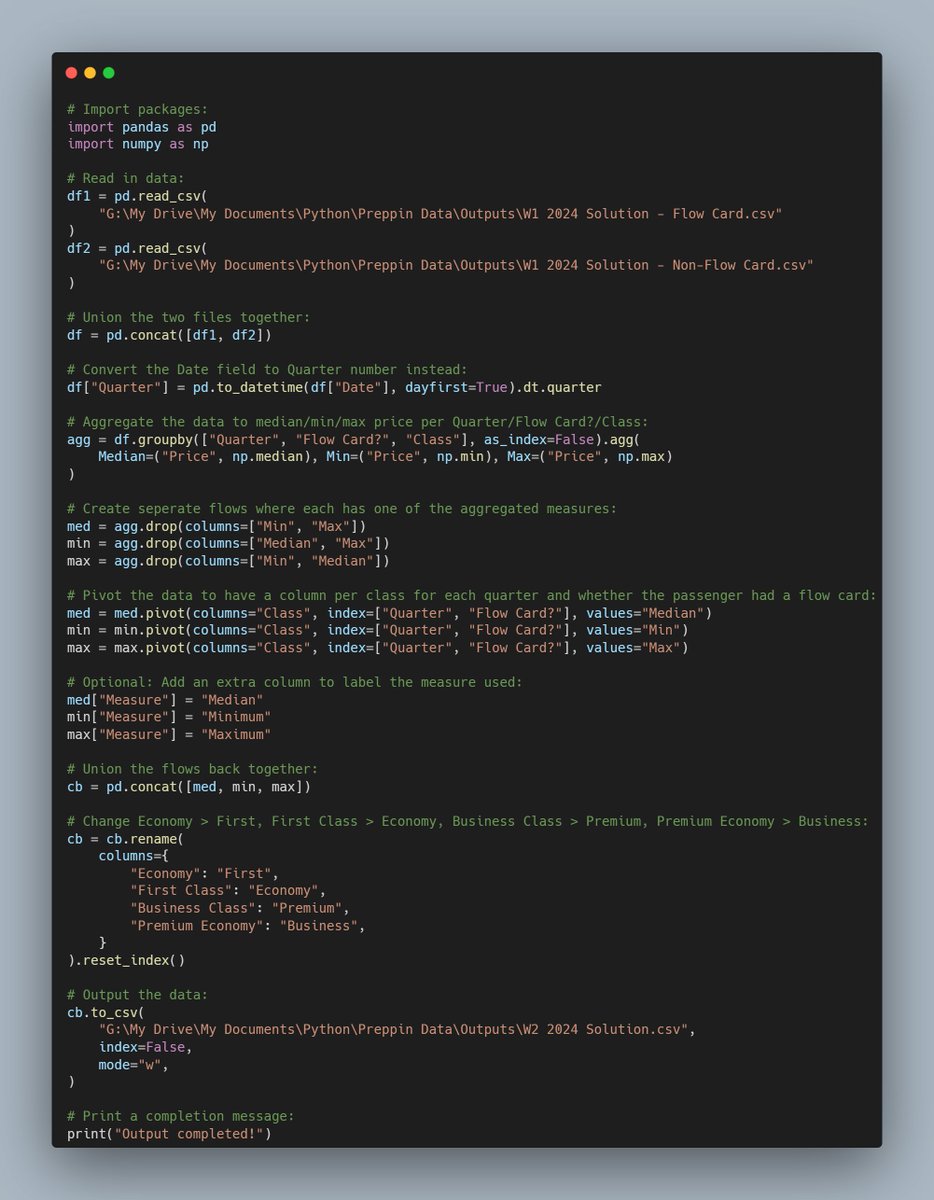Click the print("Output completed!") line

tap(169, 1134)
